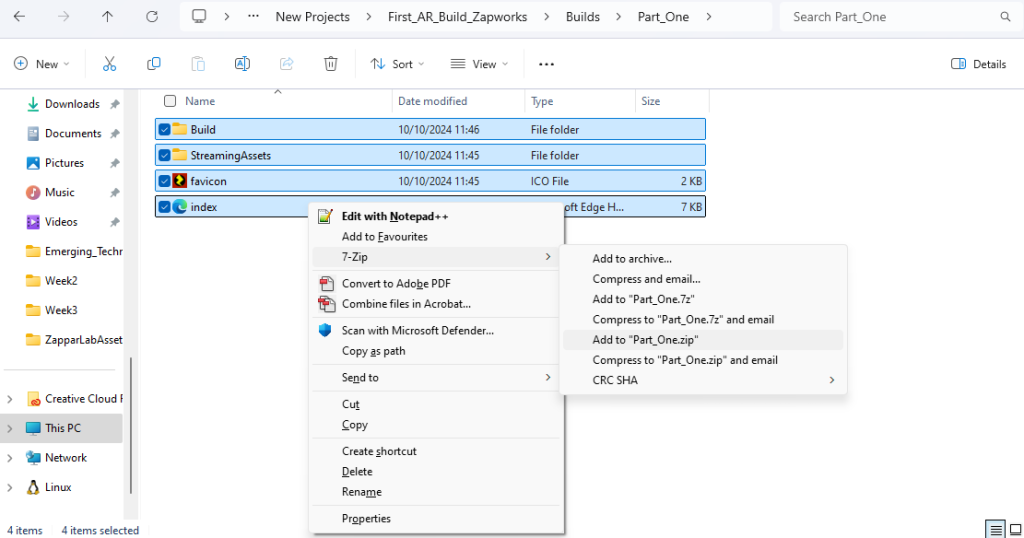
Task: Click the Cut scissors icon in toolbar
Action: coord(110,64)
